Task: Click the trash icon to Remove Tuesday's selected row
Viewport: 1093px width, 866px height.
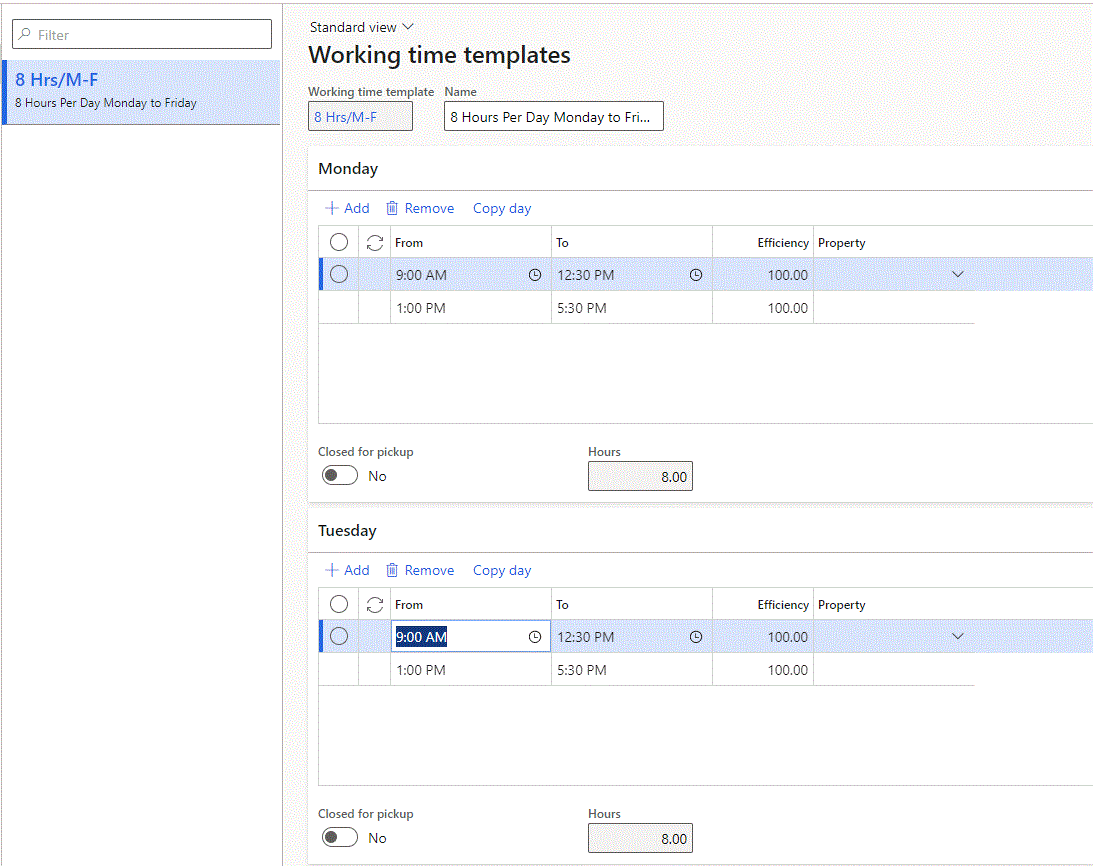Action: point(390,570)
